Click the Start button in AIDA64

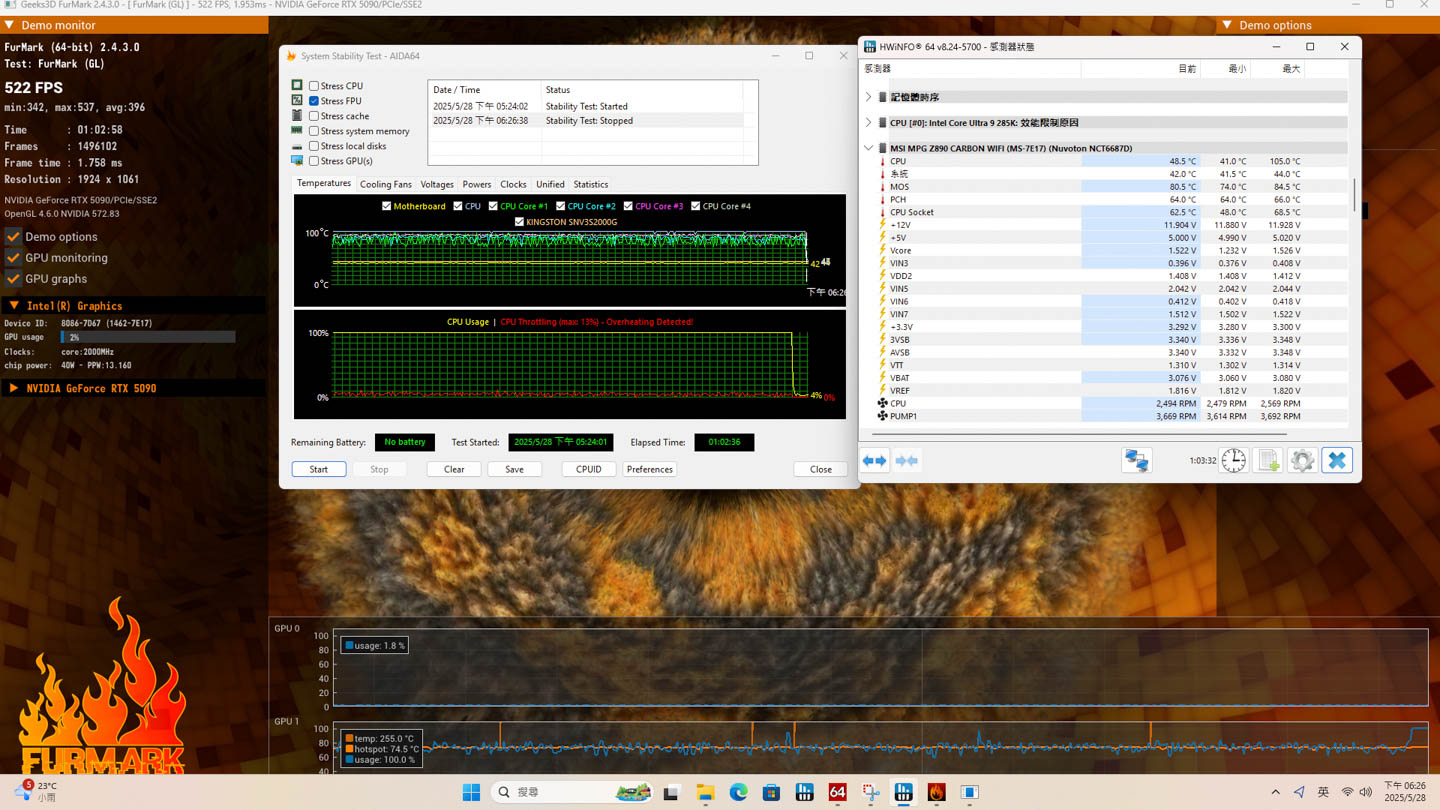(x=319, y=469)
